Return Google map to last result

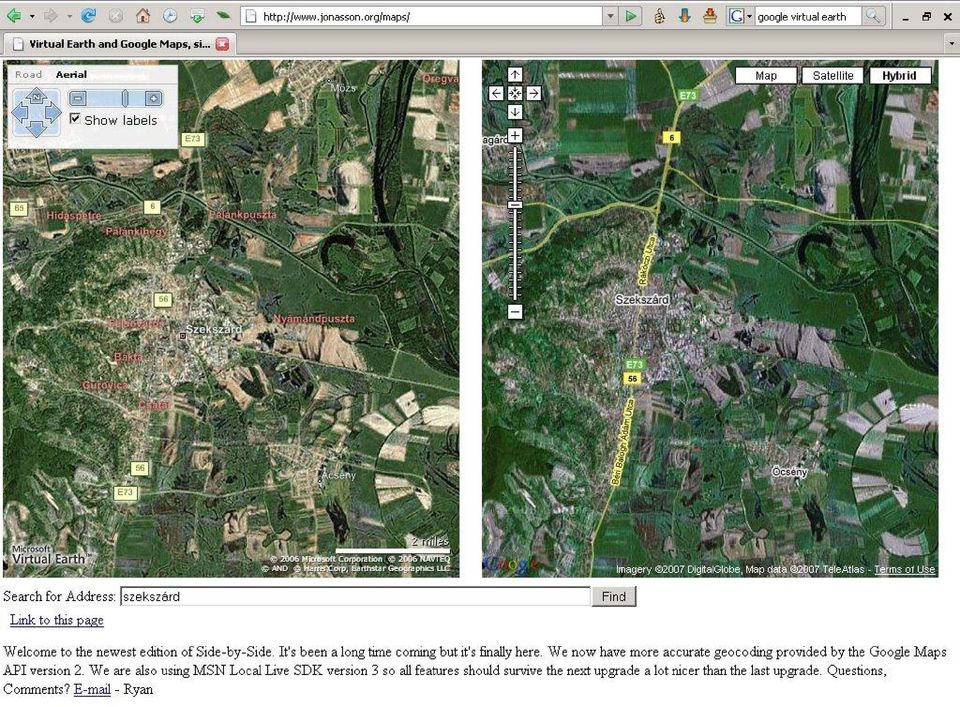(x=515, y=93)
